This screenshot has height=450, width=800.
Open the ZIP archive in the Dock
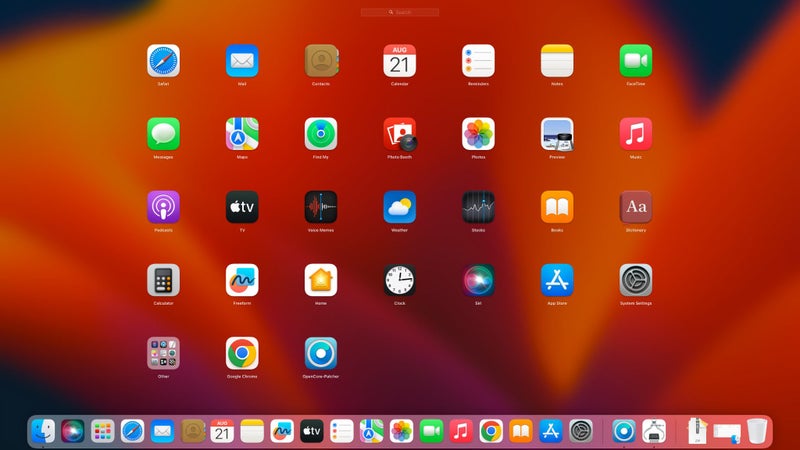[696, 432]
